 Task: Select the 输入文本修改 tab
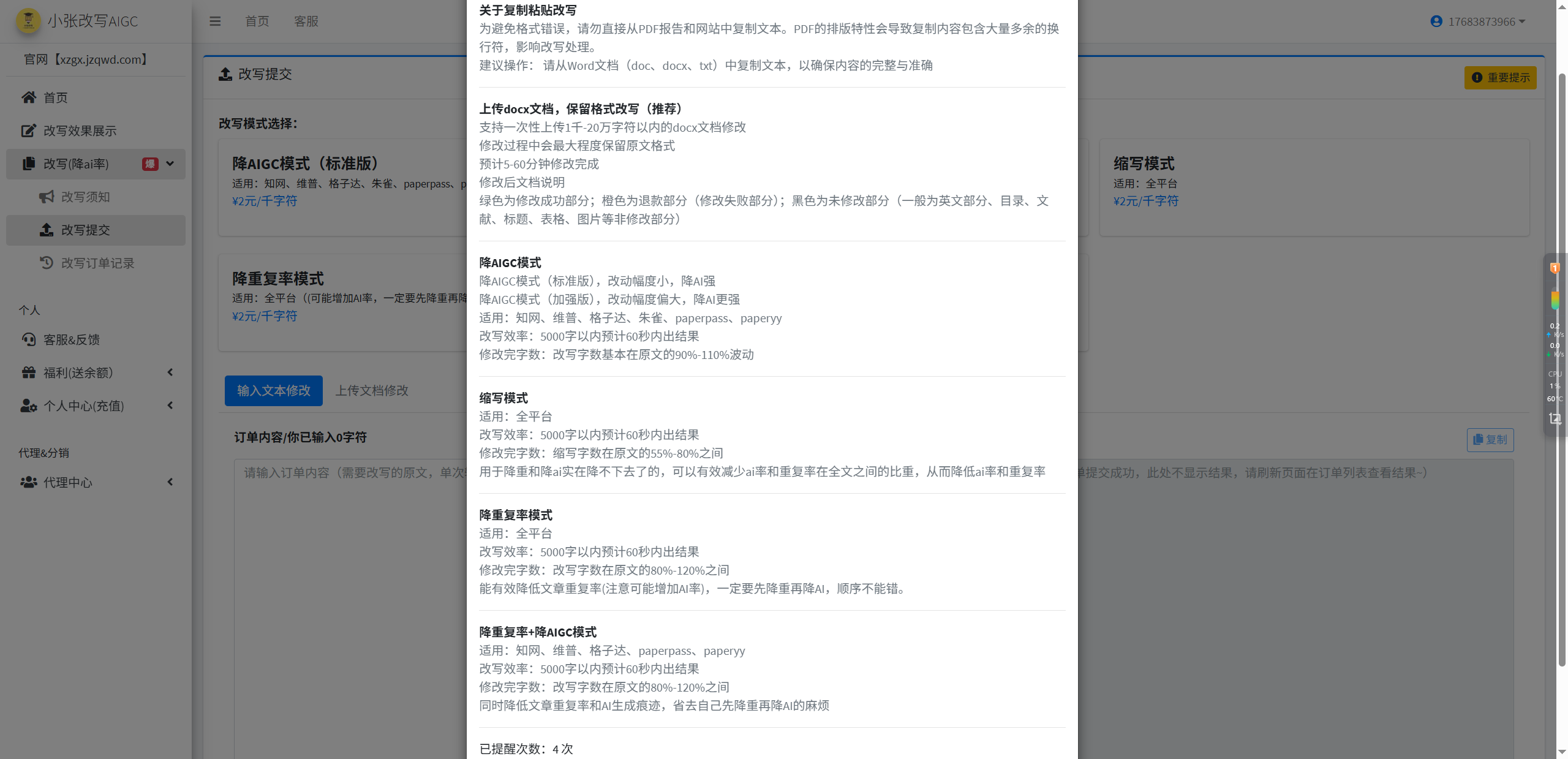273,391
